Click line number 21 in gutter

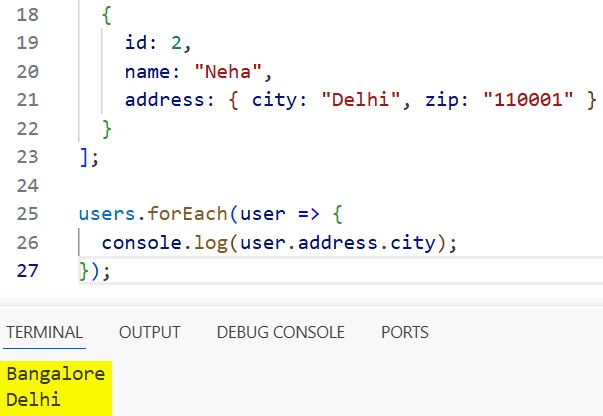click(x=28, y=100)
